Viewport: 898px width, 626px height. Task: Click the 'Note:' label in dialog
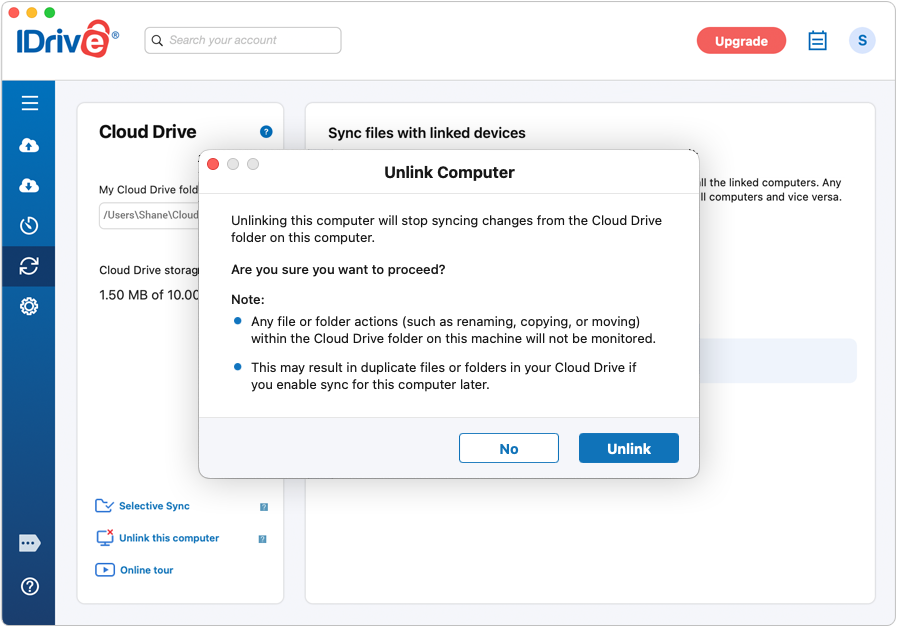(247, 300)
